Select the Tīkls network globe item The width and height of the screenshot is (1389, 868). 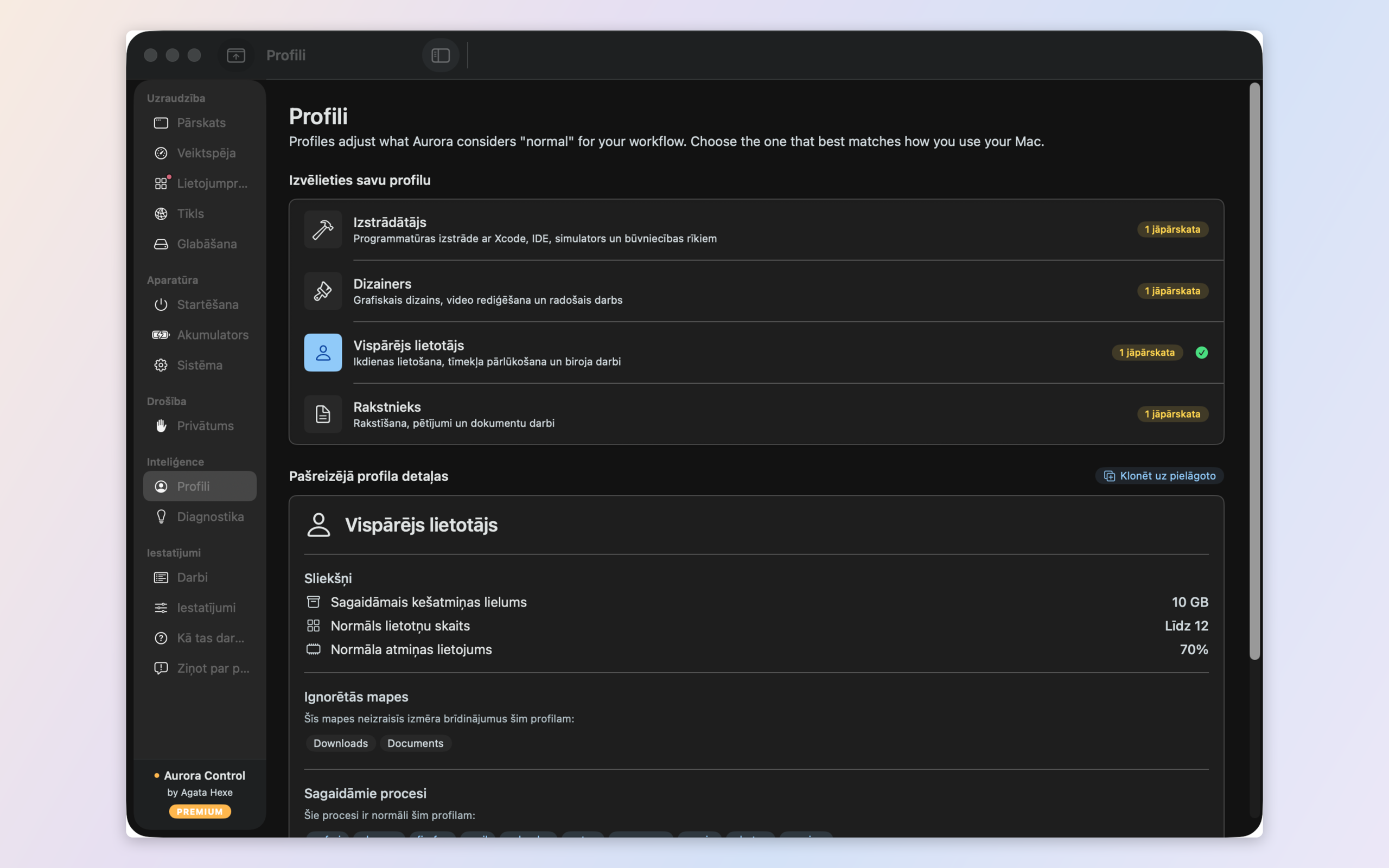[x=200, y=214]
